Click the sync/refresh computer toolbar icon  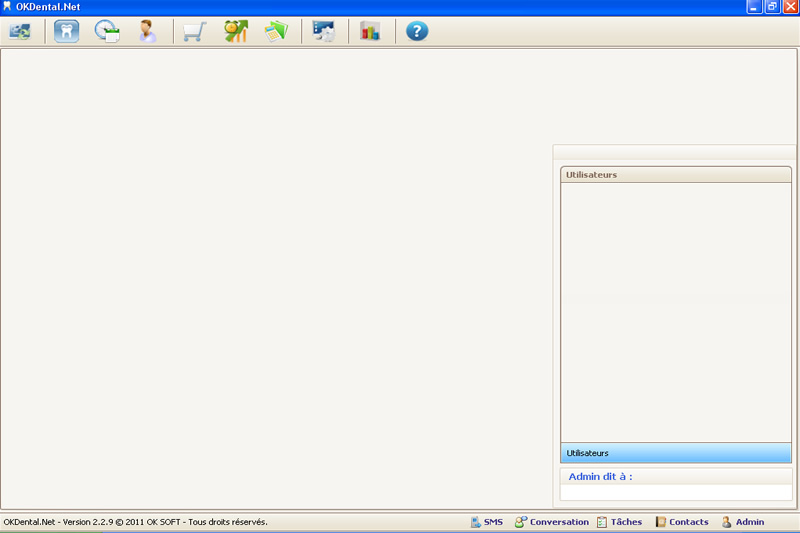tap(20, 32)
